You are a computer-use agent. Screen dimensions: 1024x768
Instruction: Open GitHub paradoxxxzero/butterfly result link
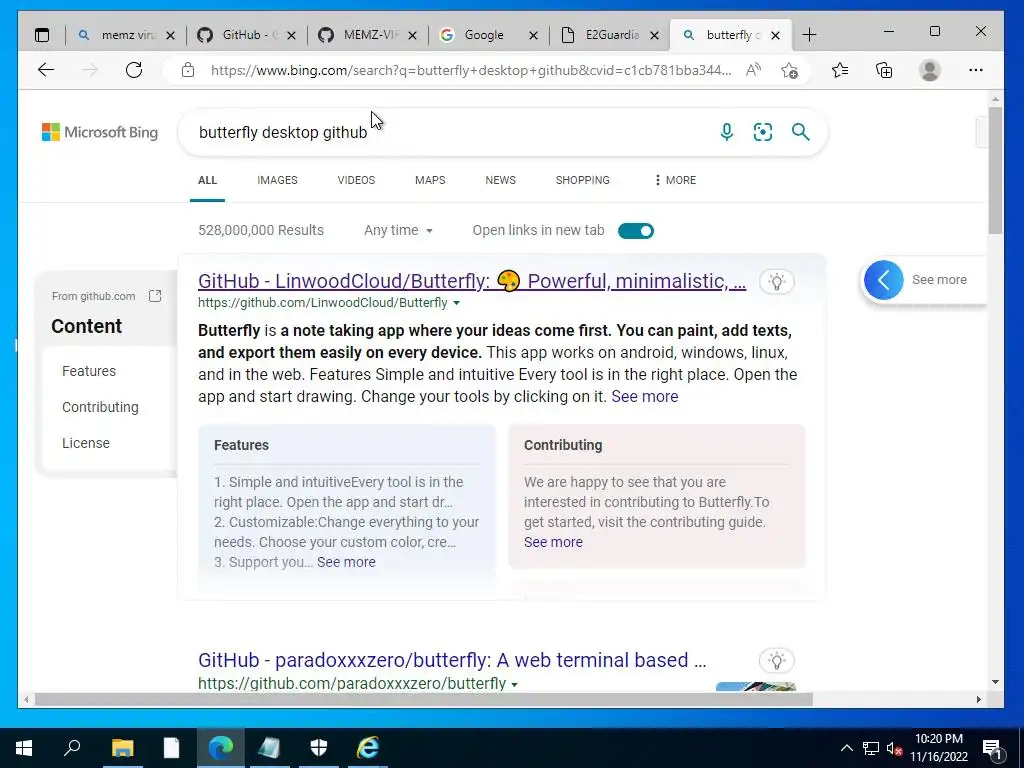point(452,660)
